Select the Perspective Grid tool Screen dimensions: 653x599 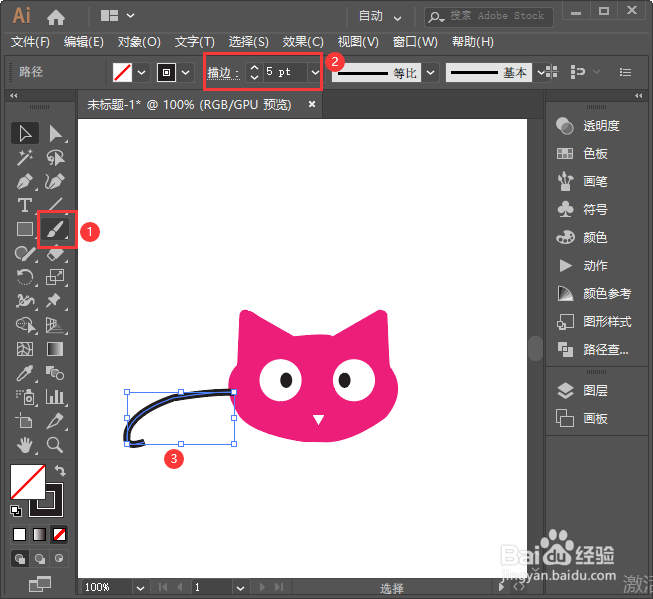coord(55,325)
